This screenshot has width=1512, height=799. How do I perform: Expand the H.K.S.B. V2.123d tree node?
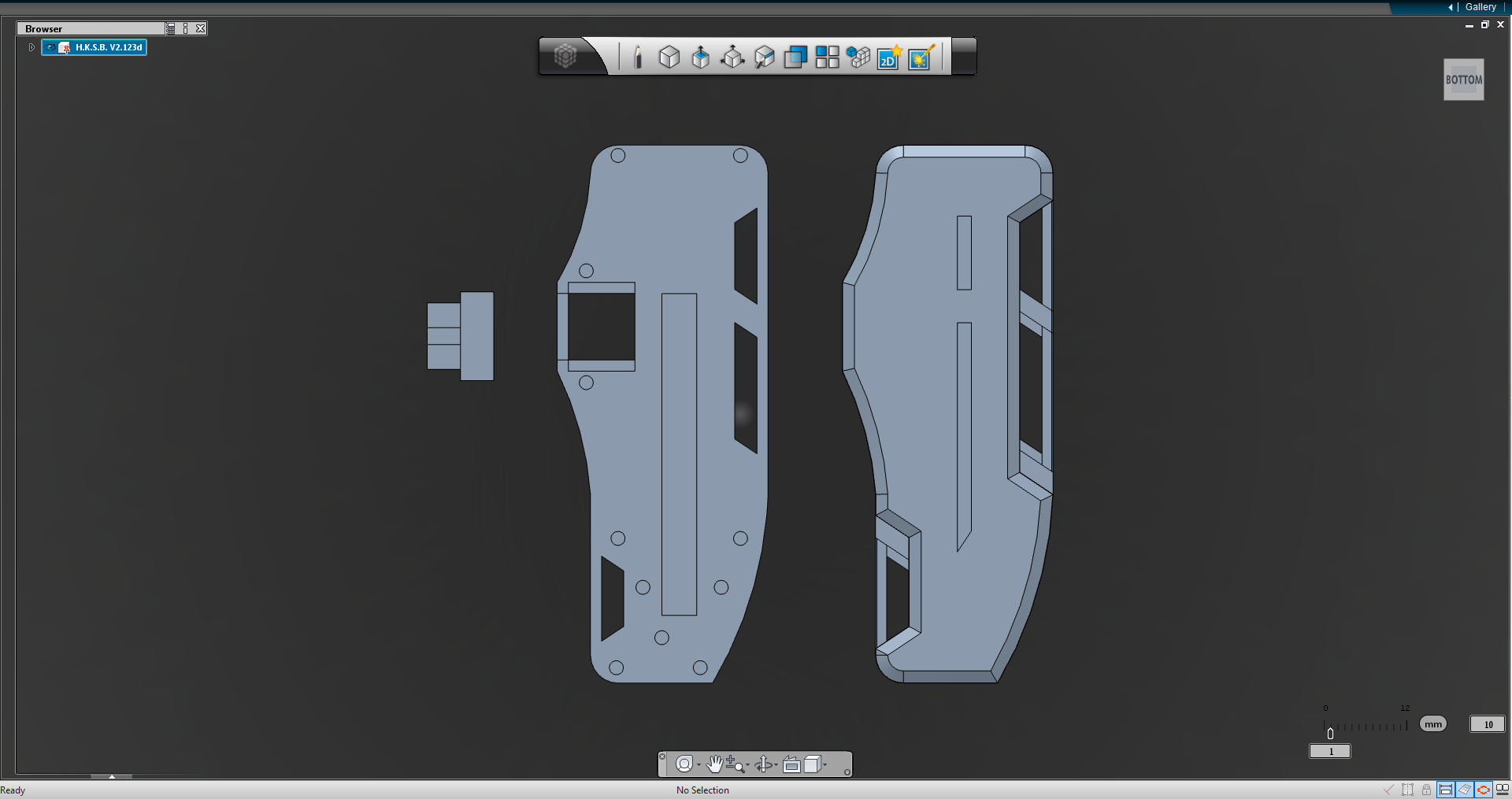click(x=31, y=47)
